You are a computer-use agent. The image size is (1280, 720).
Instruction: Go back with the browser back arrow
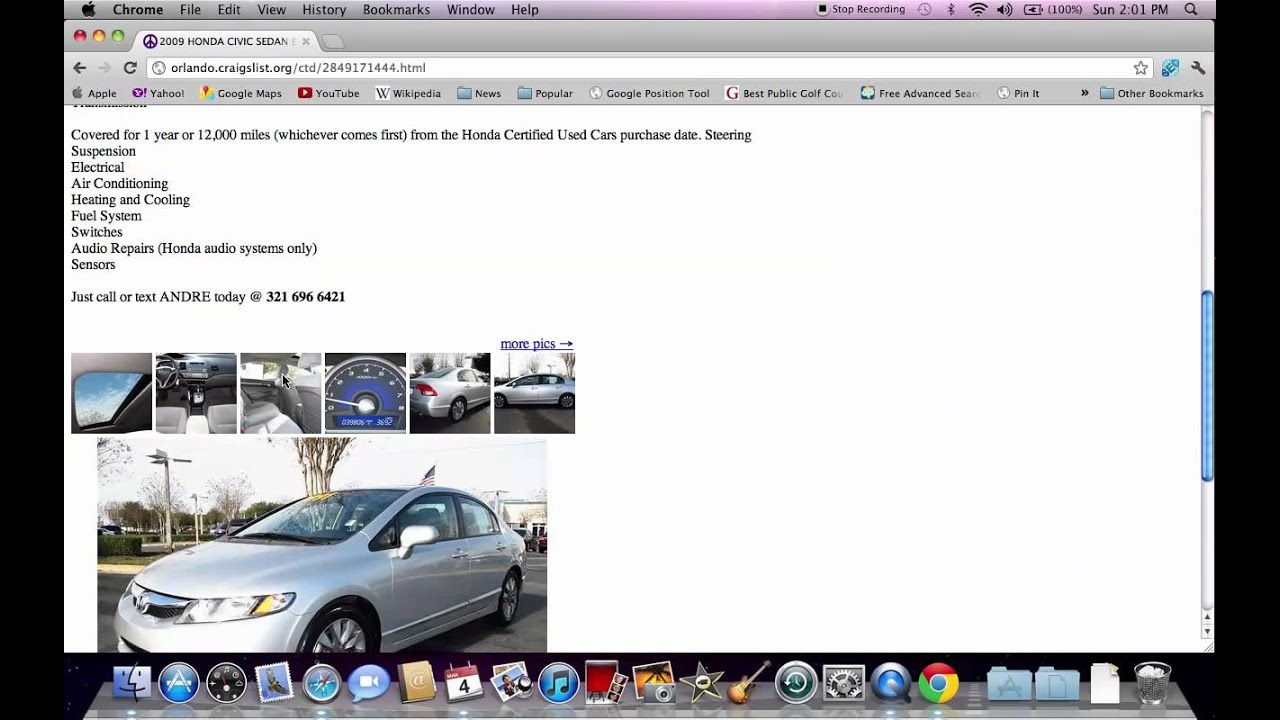click(x=80, y=67)
